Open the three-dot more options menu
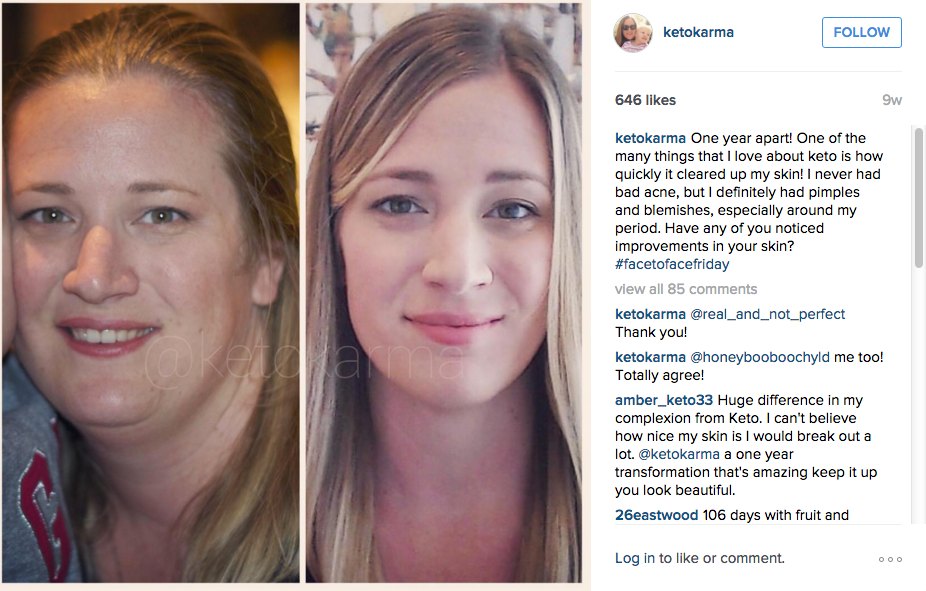The image size is (926, 591). [x=890, y=559]
